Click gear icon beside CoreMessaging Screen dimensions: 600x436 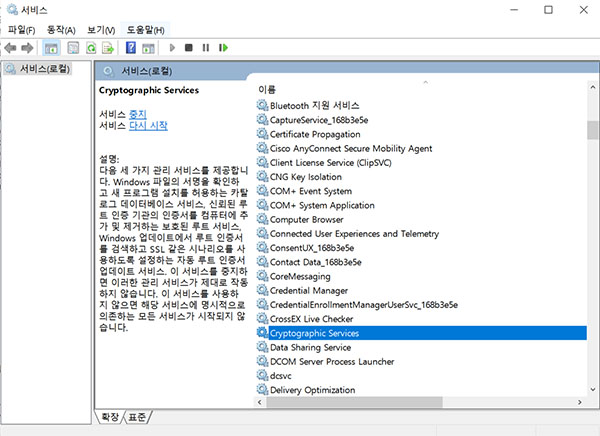[262, 276]
